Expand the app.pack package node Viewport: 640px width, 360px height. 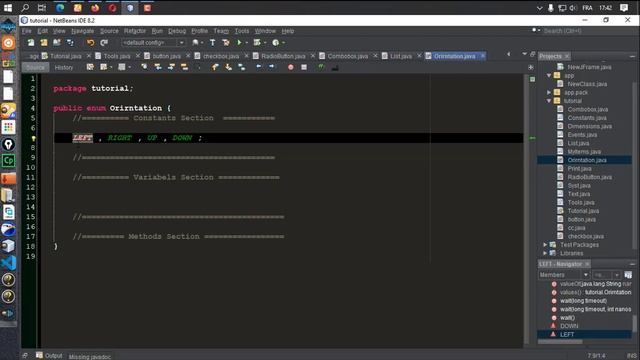point(549,92)
